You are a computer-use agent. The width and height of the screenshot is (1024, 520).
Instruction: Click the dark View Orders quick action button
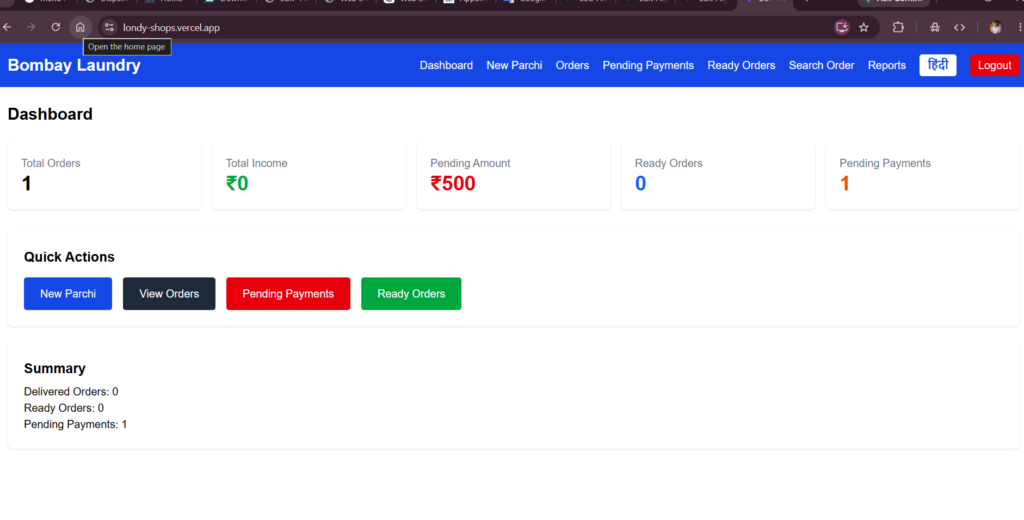(x=169, y=294)
